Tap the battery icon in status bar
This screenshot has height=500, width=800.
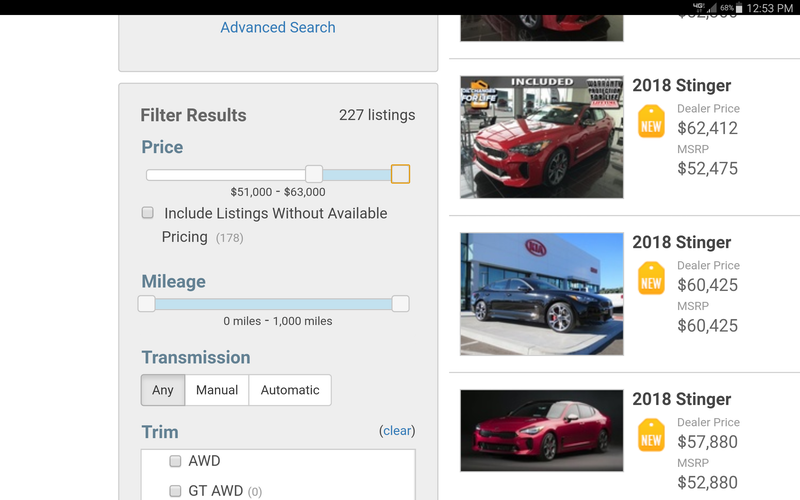point(739,8)
